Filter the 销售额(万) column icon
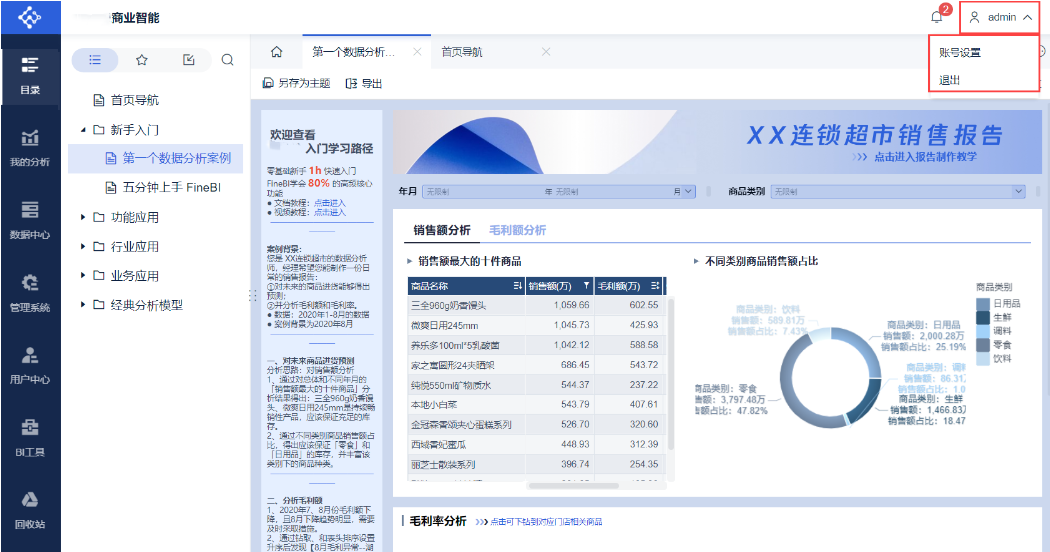 pos(587,286)
